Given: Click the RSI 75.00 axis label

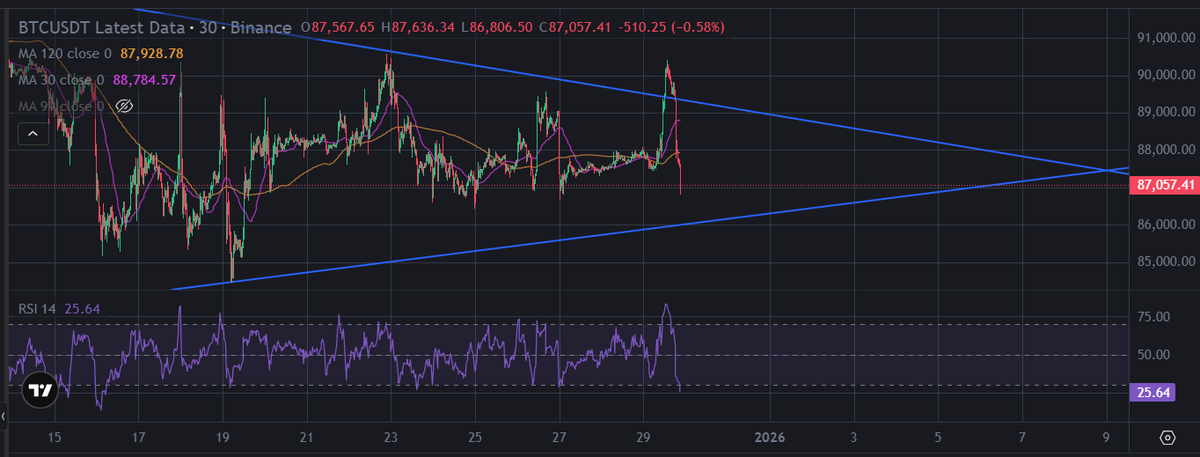Looking at the screenshot, I should tap(1152, 317).
